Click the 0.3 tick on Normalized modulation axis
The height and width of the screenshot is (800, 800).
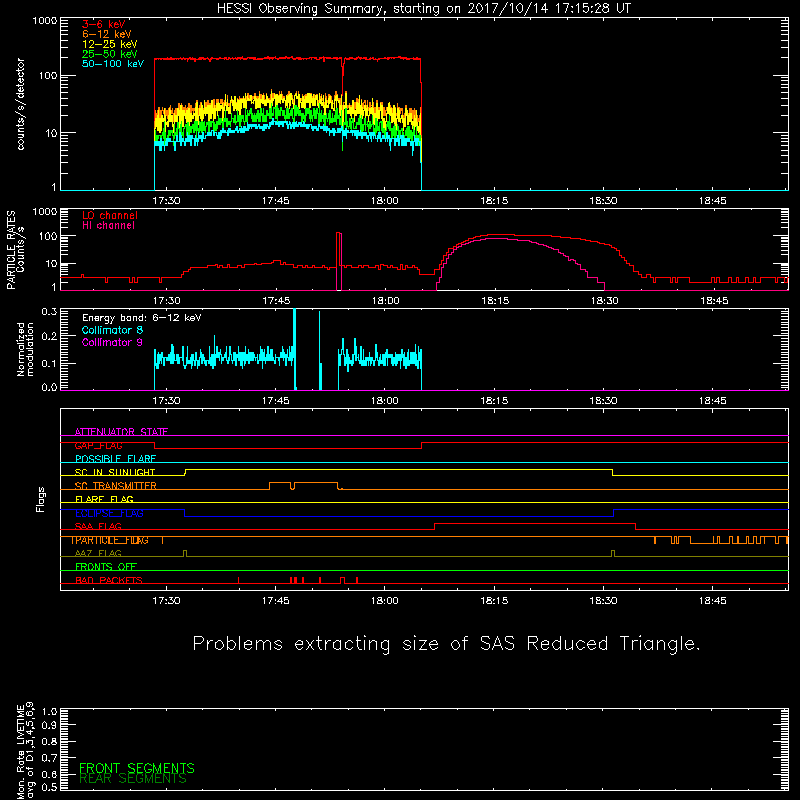[x=49, y=311]
